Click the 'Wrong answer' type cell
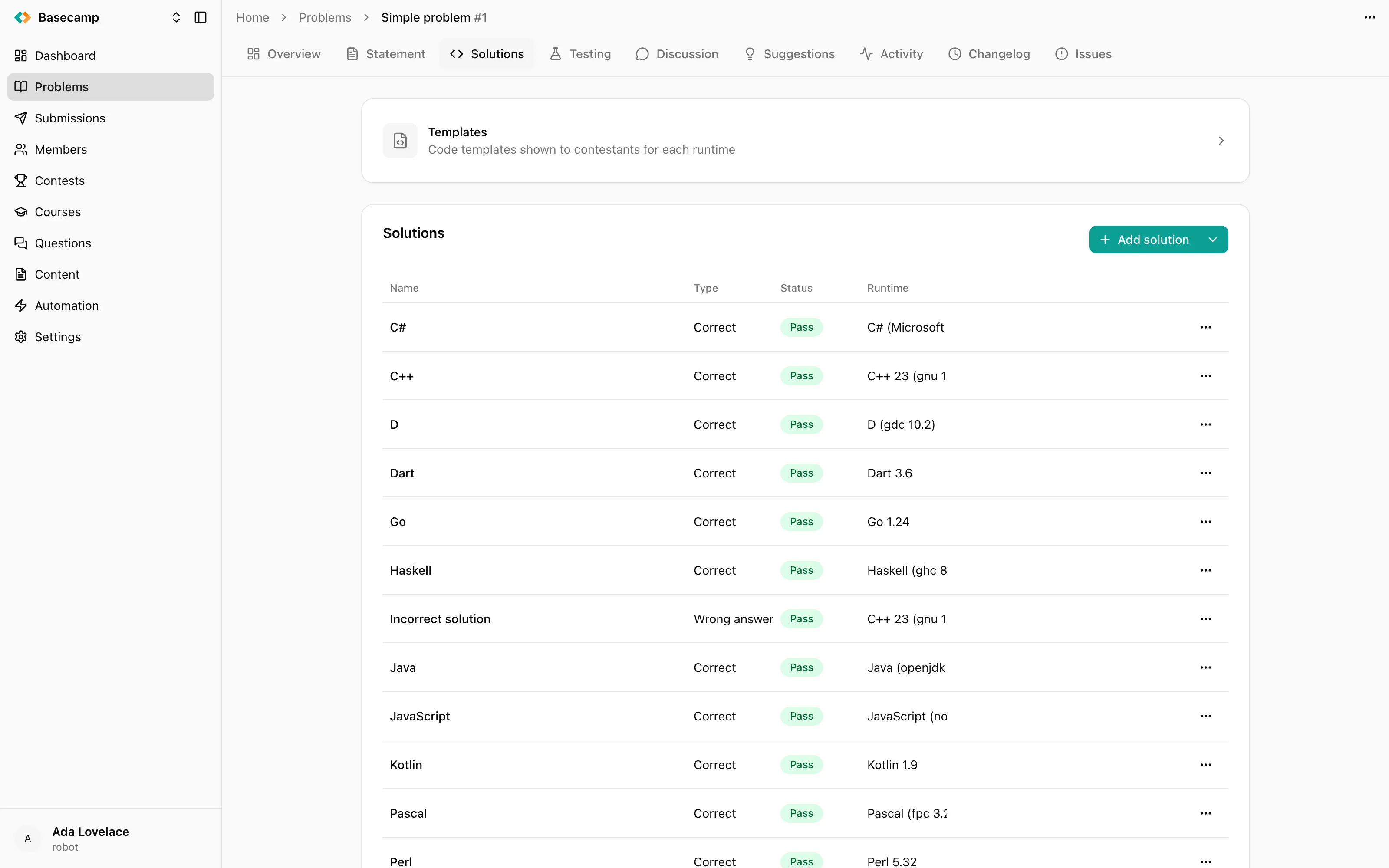Image resolution: width=1389 pixels, height=868 pixels. coord(734,619)
